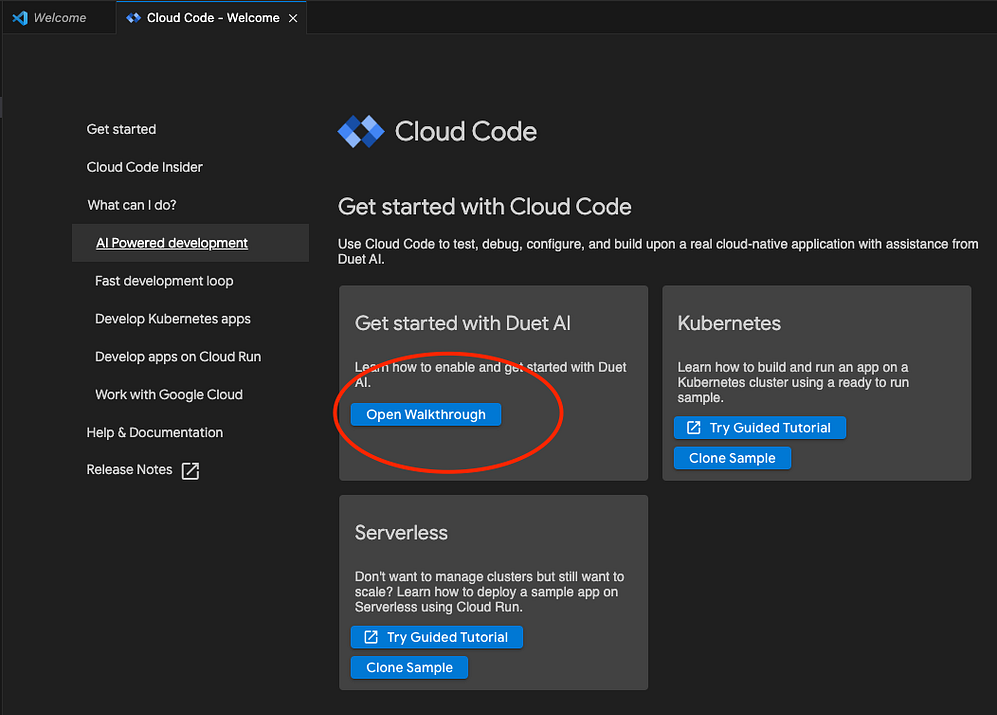Click the Cloud Code diamond logo in the header

361,131
